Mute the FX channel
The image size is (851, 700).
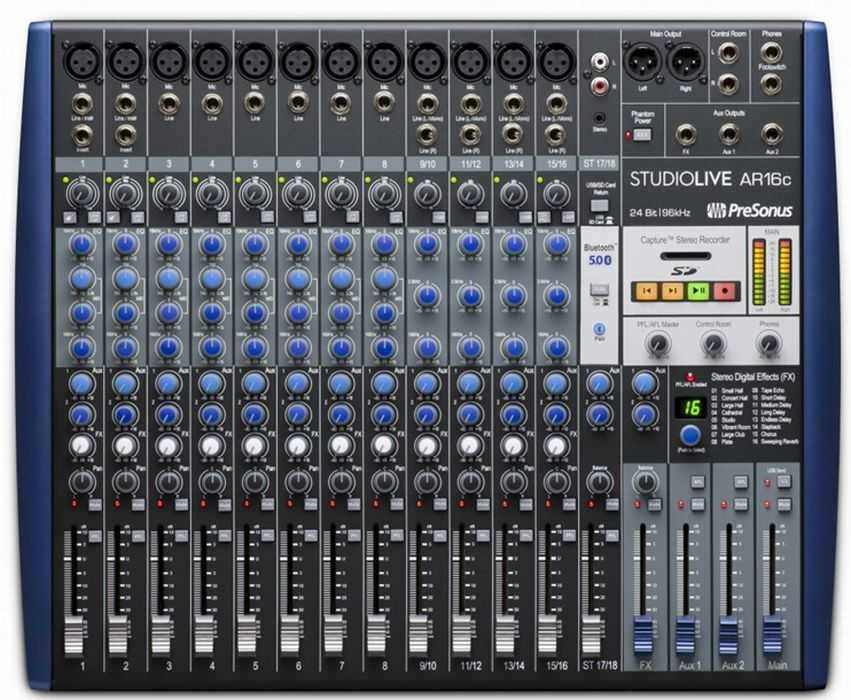click(x=656, y=504)
